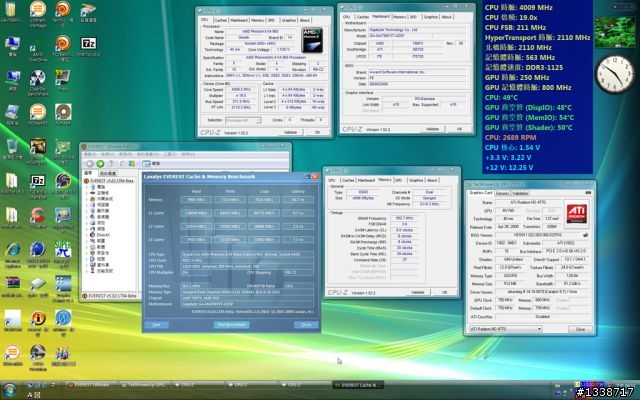The width and height of the screenshot is (640, 400).
Task: Open Caches tab in CPU-Z window showing Memory
Action: (x=348, y=180)
